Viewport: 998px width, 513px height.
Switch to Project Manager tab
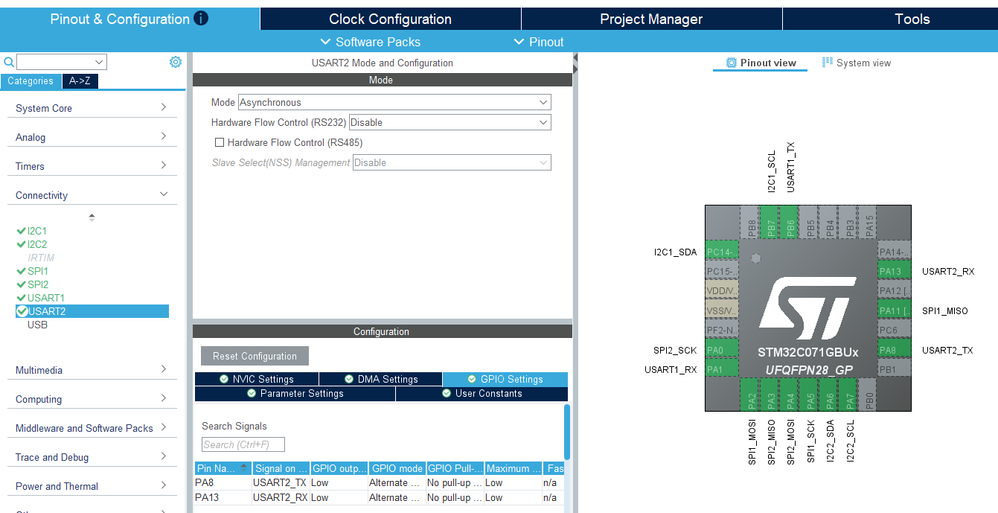pyautogui.click(x=651, y=19)
